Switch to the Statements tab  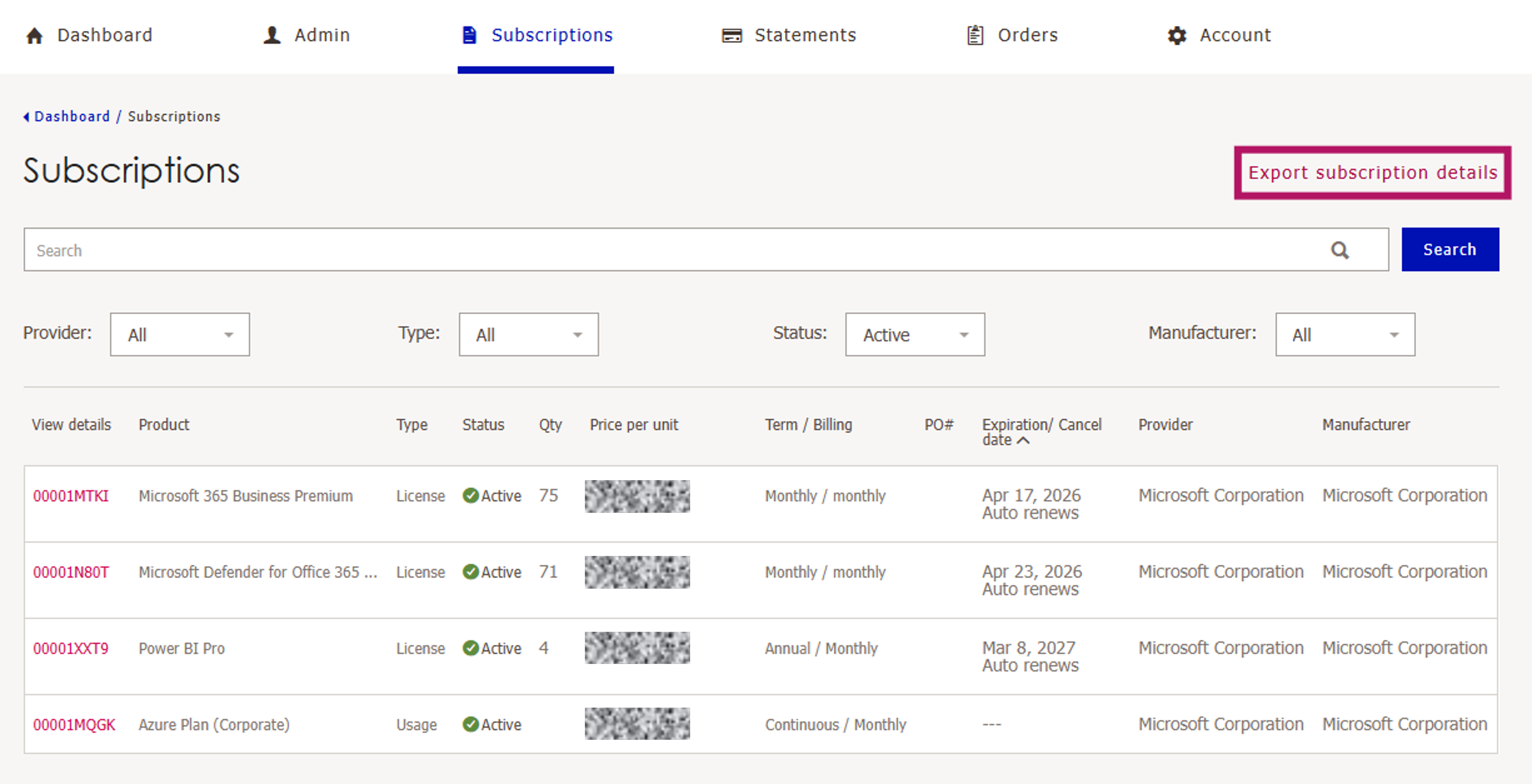[804, 35]
